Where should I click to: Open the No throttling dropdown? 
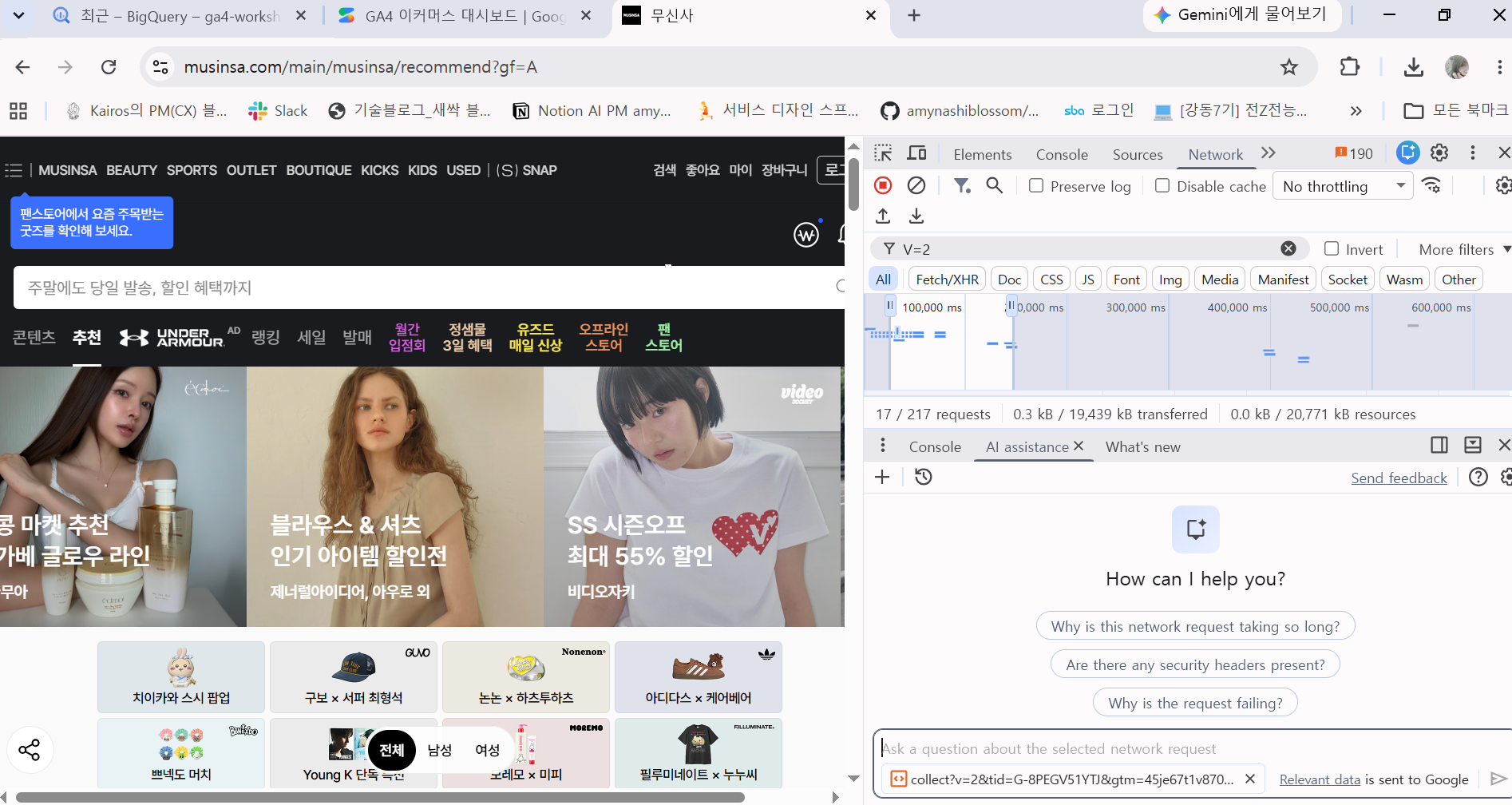(1343, 186)
